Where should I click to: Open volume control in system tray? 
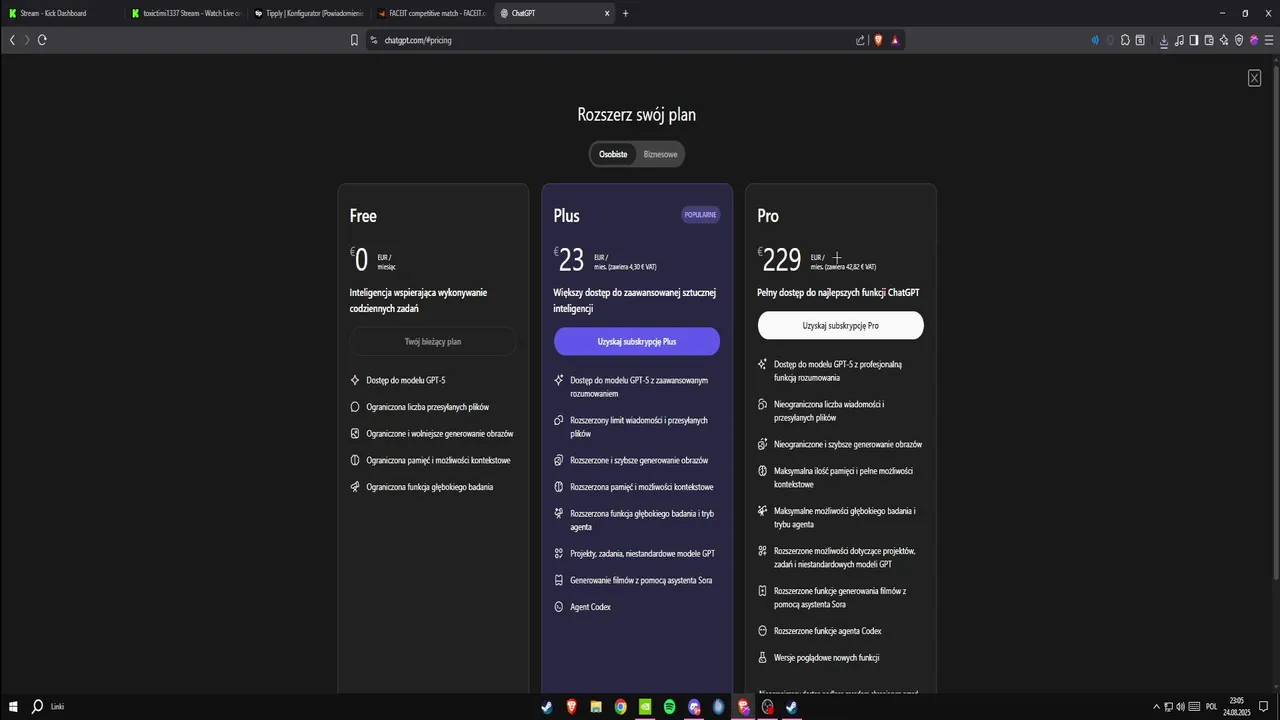1181,706
